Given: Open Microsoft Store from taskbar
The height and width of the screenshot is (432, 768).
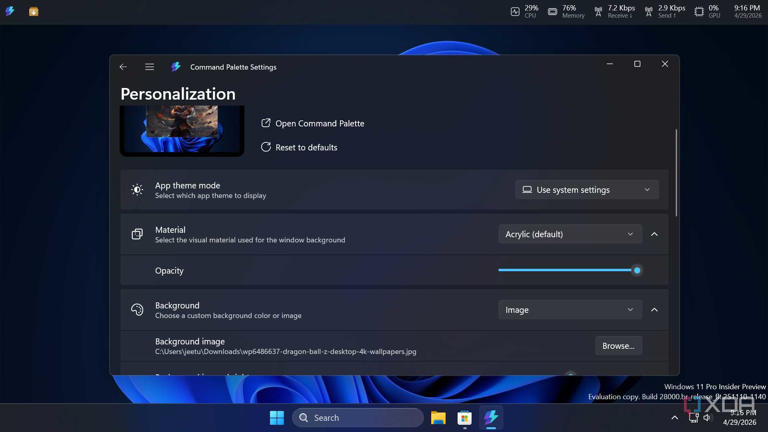Looking at the screenshot, I should pos(464,418).
